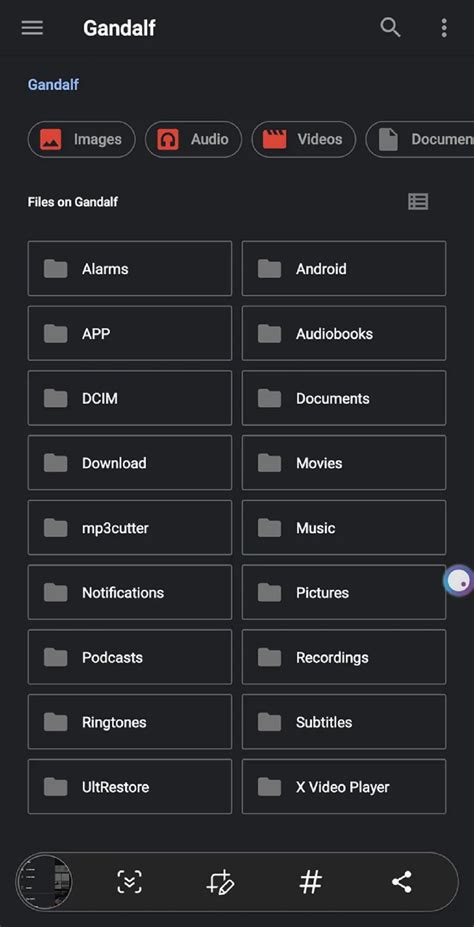Open the Movies folder

tap(343, 462)
